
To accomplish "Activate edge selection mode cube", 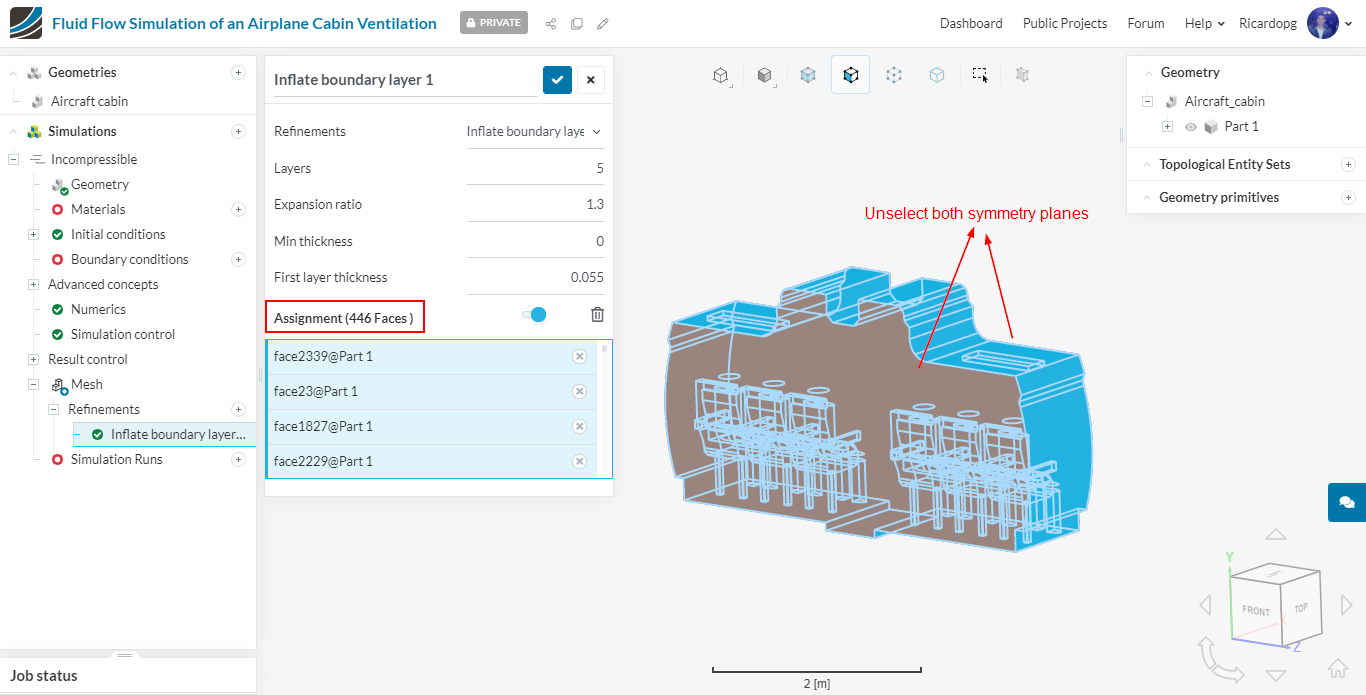I will (x=937, y=75).
